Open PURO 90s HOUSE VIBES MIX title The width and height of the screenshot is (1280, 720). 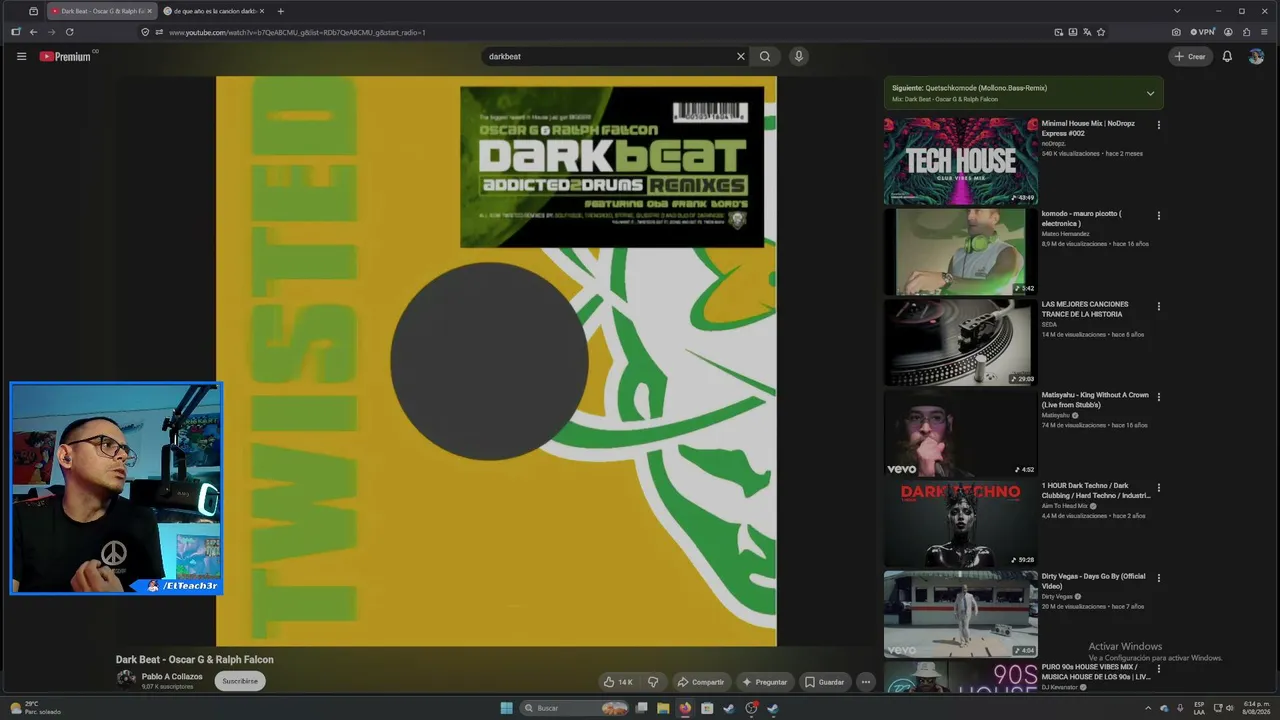pos(1096,672)
